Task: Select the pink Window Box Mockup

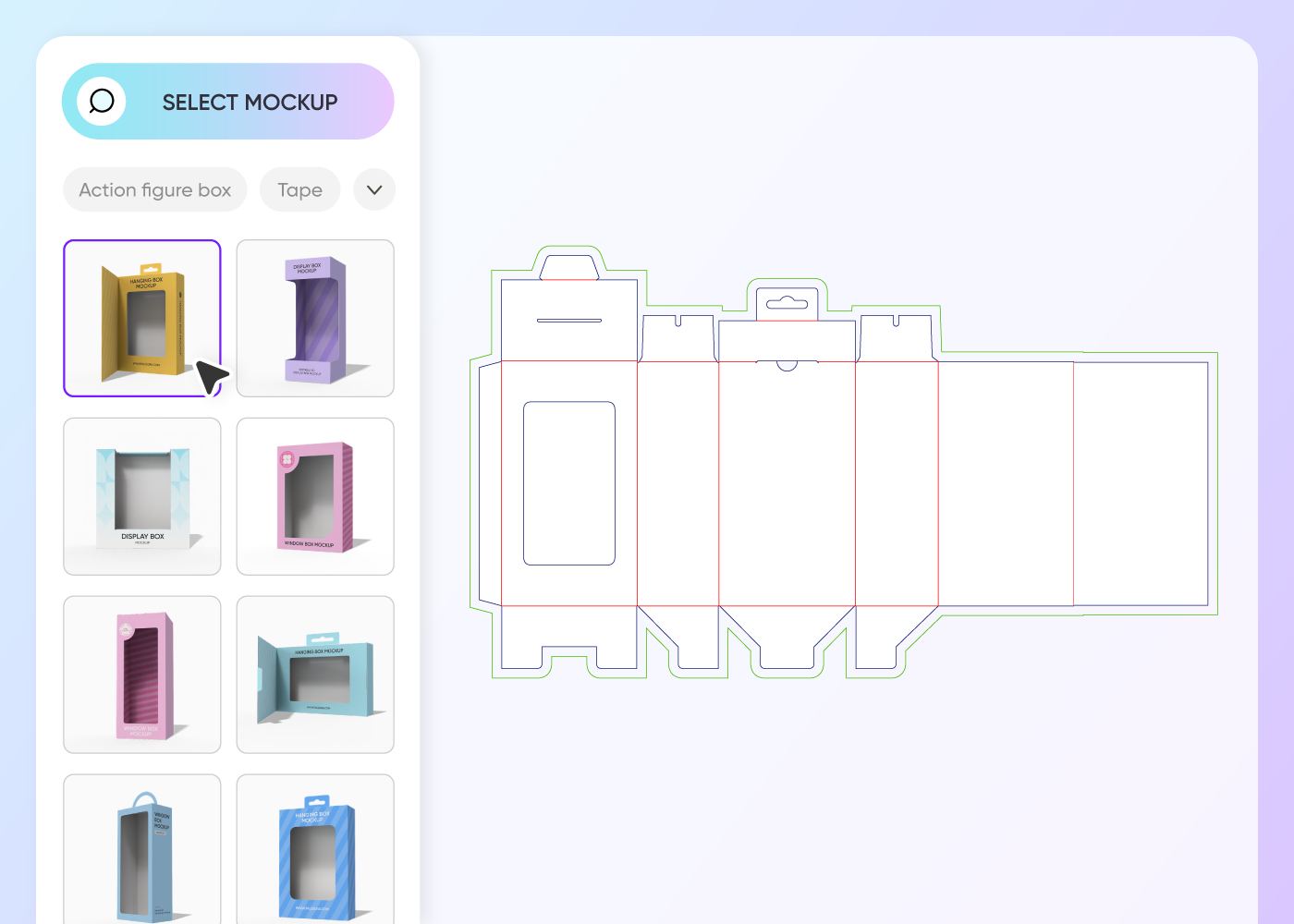Action: 315,495
